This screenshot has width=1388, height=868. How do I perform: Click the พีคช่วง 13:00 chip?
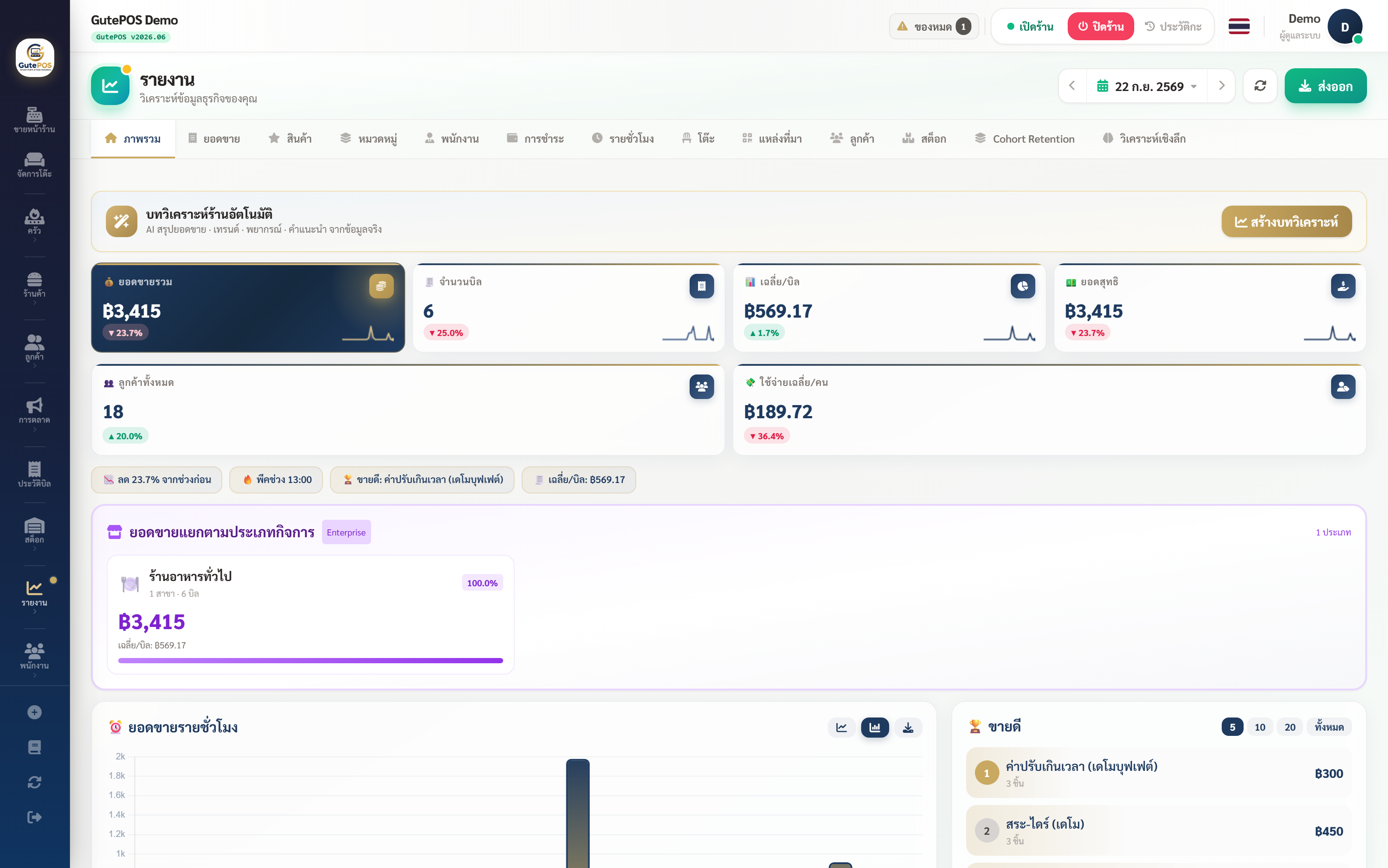[276, 479]
